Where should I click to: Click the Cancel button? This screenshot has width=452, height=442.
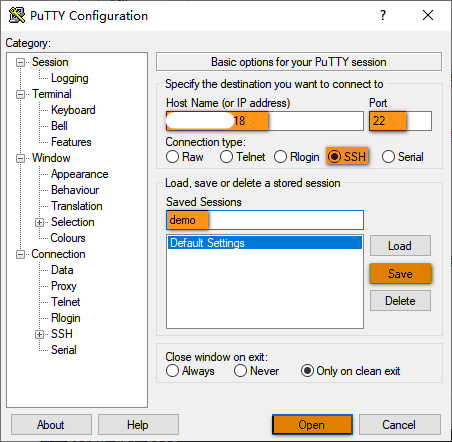(400, 425)
